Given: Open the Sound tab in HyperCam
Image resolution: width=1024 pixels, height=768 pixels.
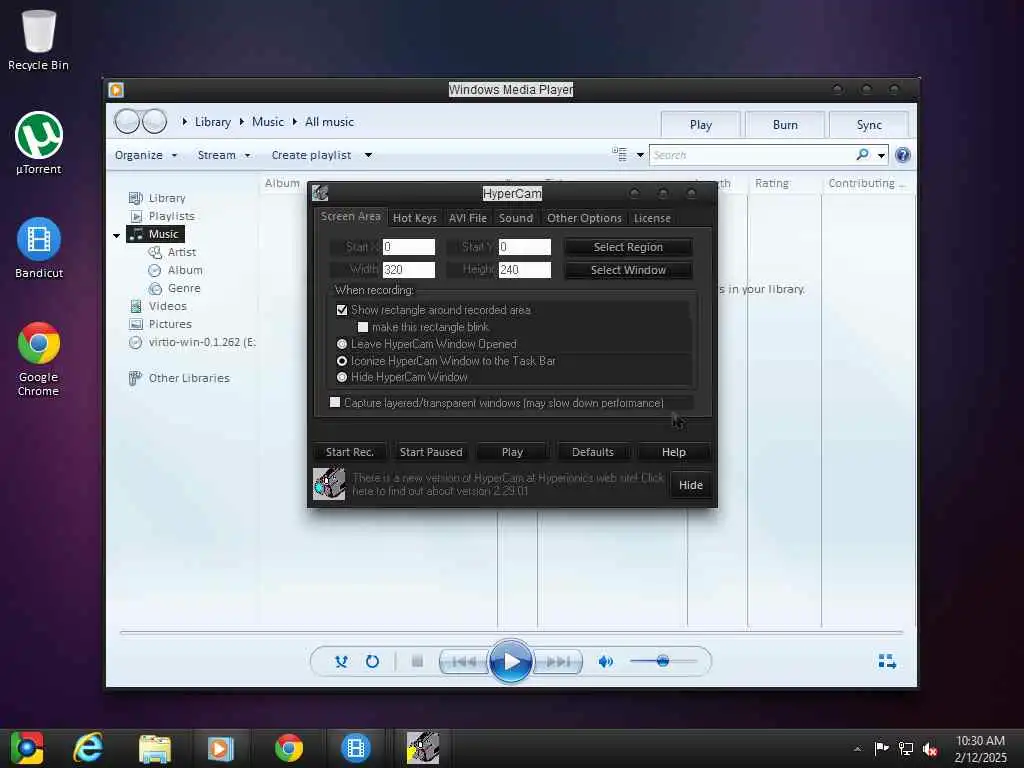Looking at the screenshot, I should (516, 217).
